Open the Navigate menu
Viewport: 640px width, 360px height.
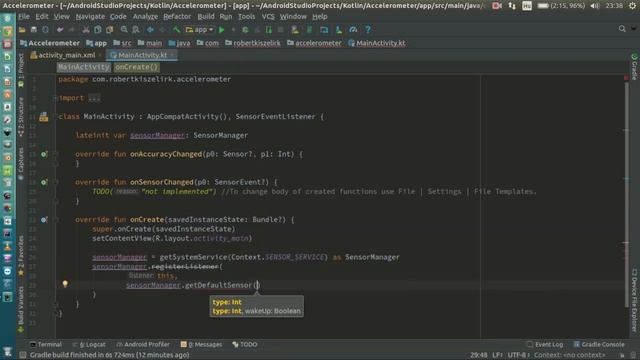click(90, 17)
